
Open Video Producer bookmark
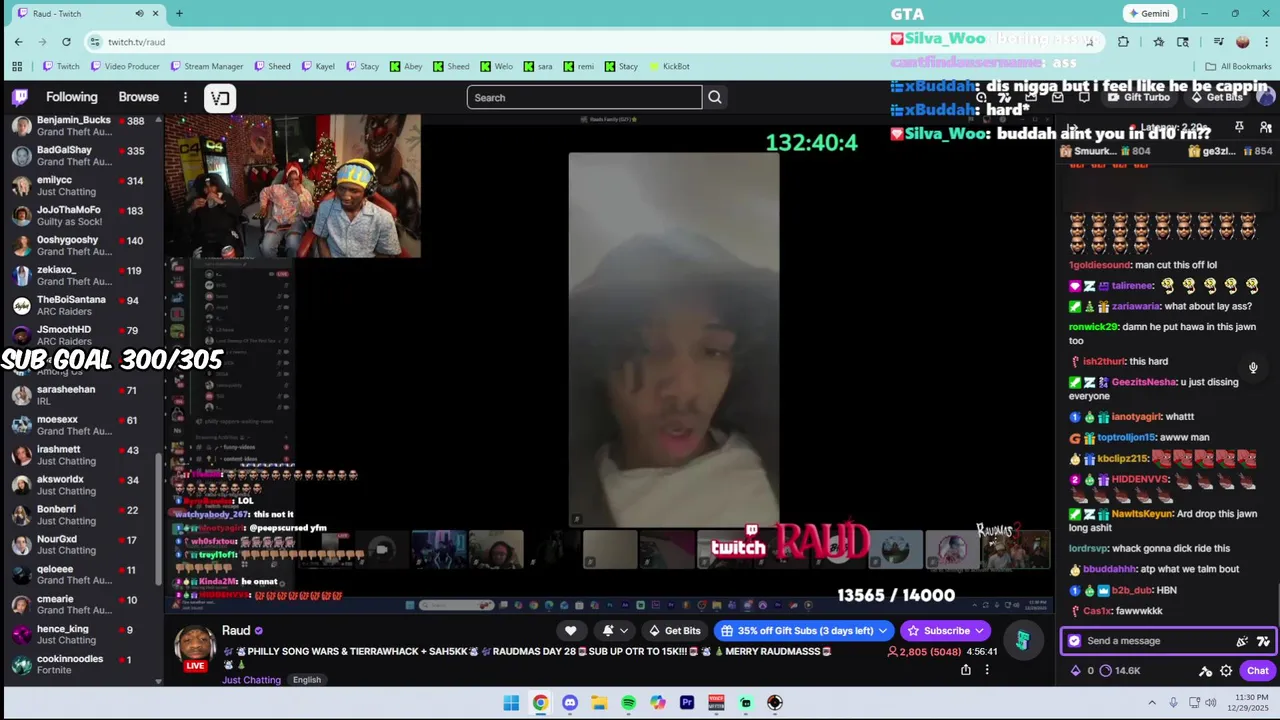(125, 66)
